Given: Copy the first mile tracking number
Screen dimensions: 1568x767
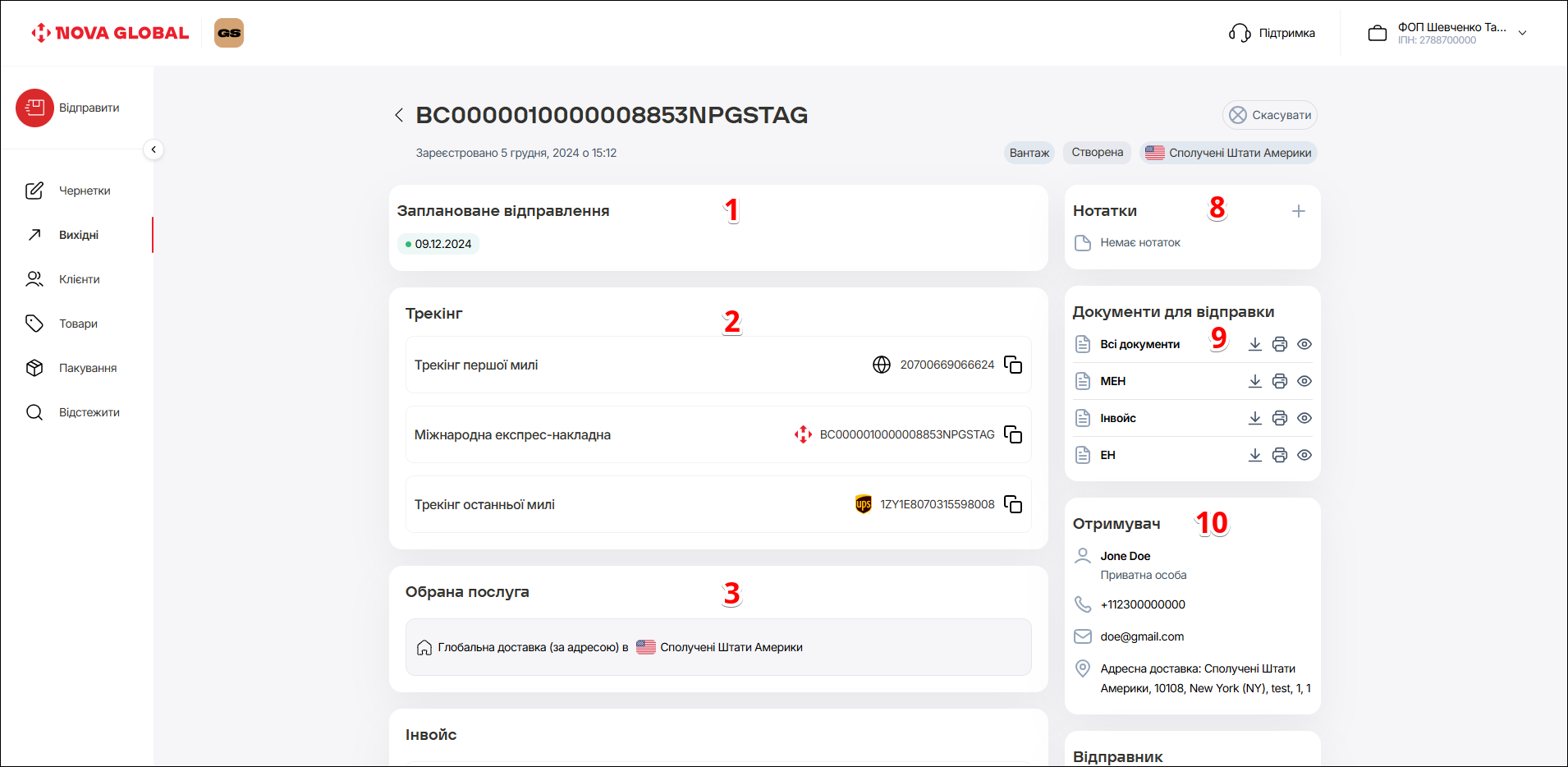Looking at the screenshot, I should click(x=1013, y=365).
